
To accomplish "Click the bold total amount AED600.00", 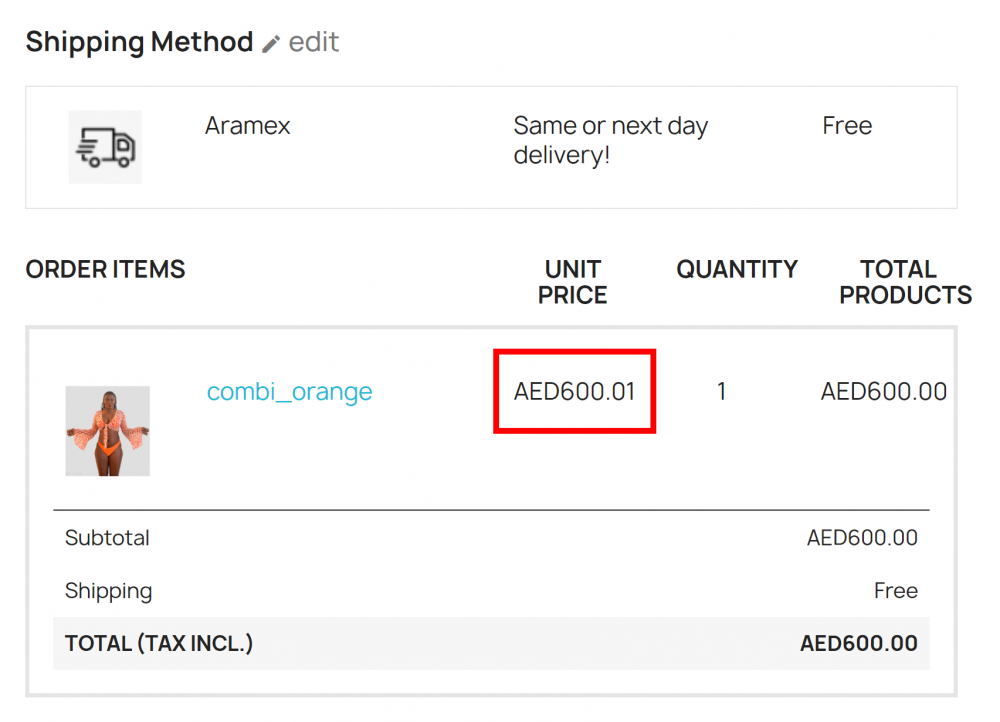I will (x=858, y=644).
